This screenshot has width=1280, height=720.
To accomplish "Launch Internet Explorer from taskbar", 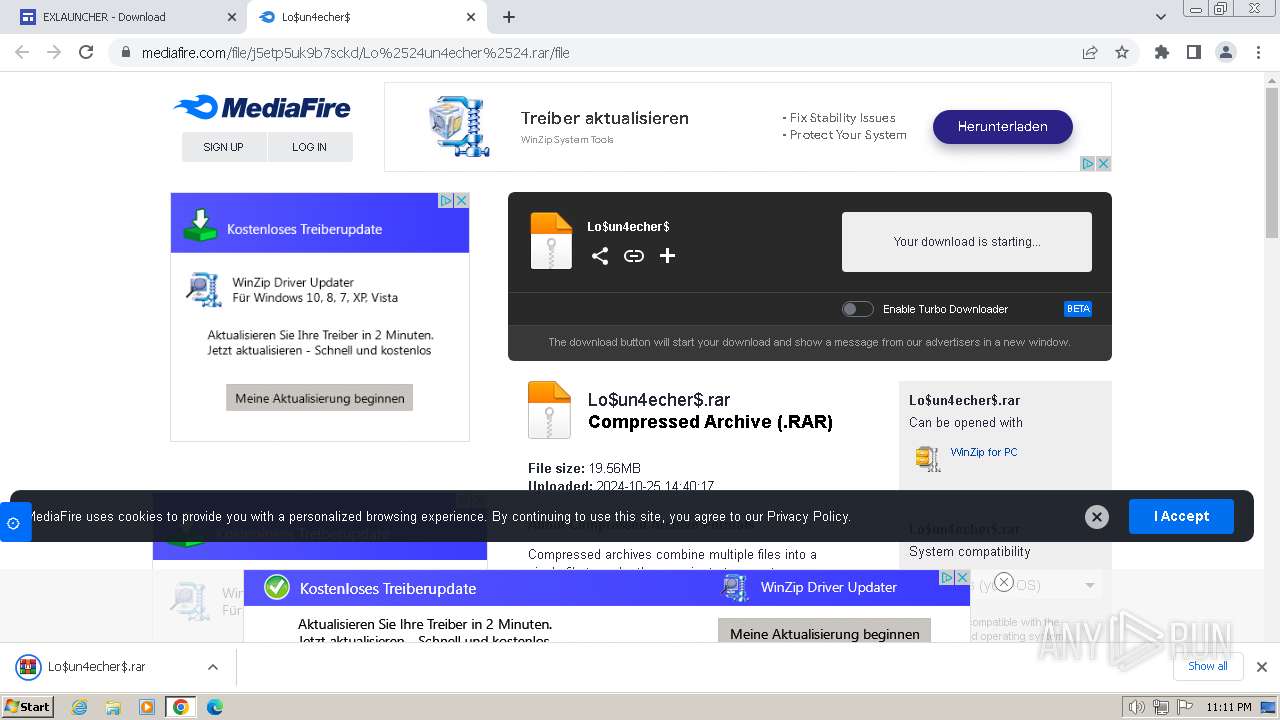I will (x=80, y=707).
